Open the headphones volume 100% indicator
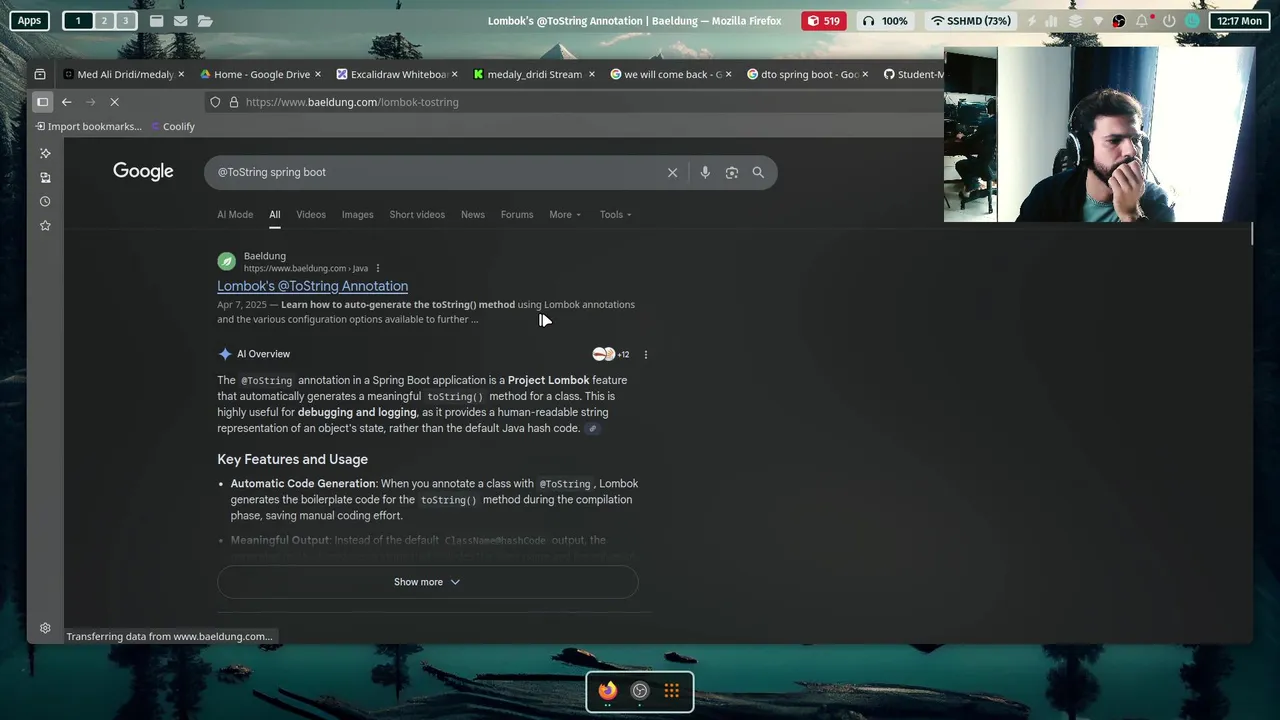The height and width of the screenshot is (720, 1280). pyautogui.click(x=885, y=20)
